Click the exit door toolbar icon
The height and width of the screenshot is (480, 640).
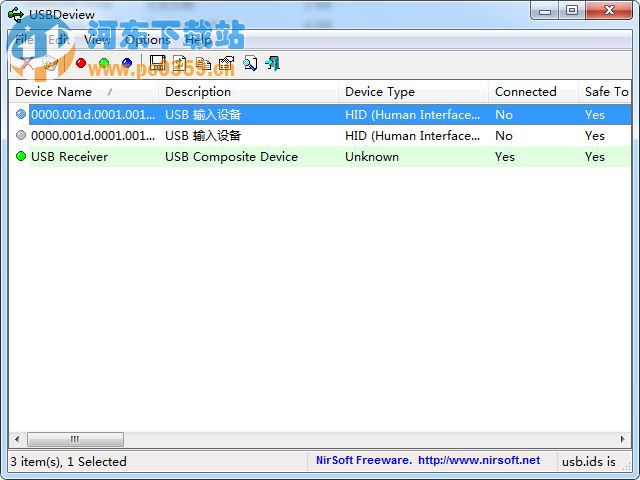pos(272,63)
